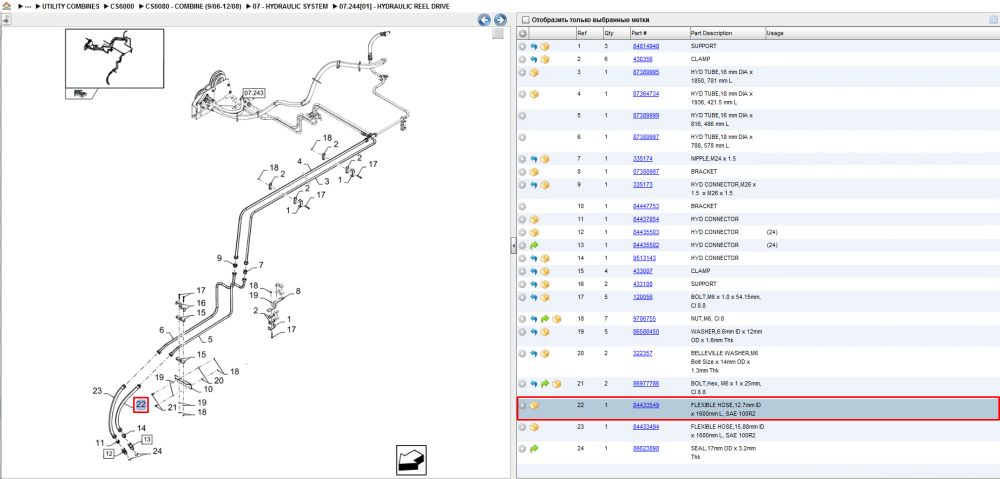Click green arrow icon for ref 21 BOLT, Hex

point(545,384)
